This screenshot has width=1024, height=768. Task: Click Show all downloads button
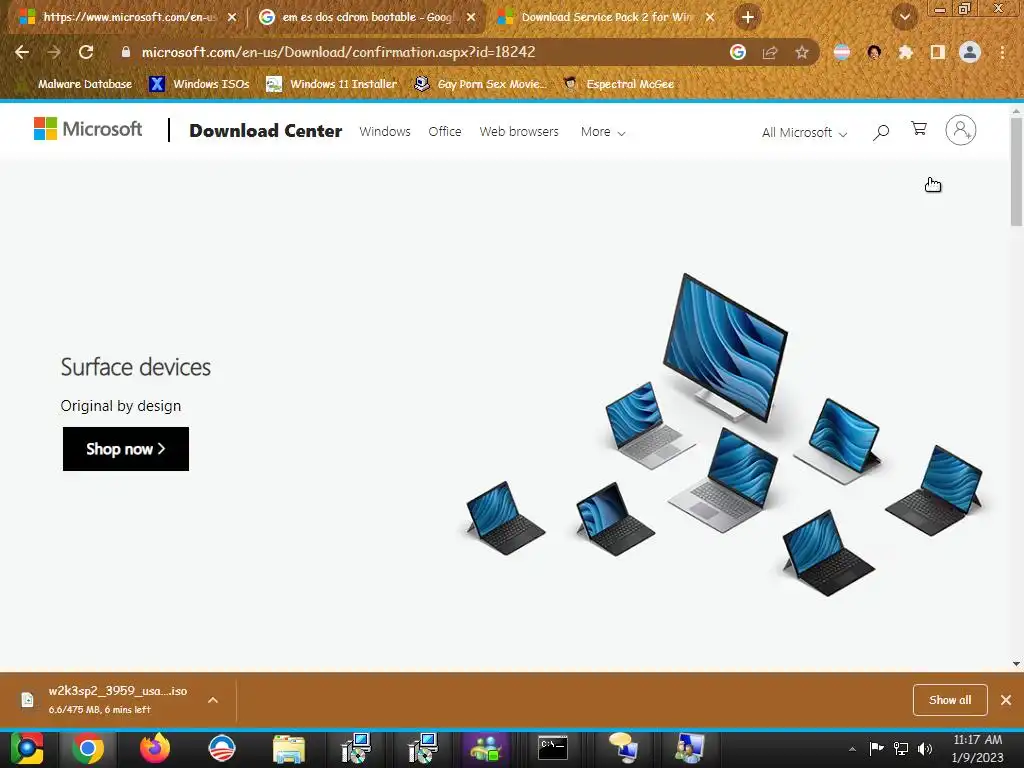click(950, 700)
